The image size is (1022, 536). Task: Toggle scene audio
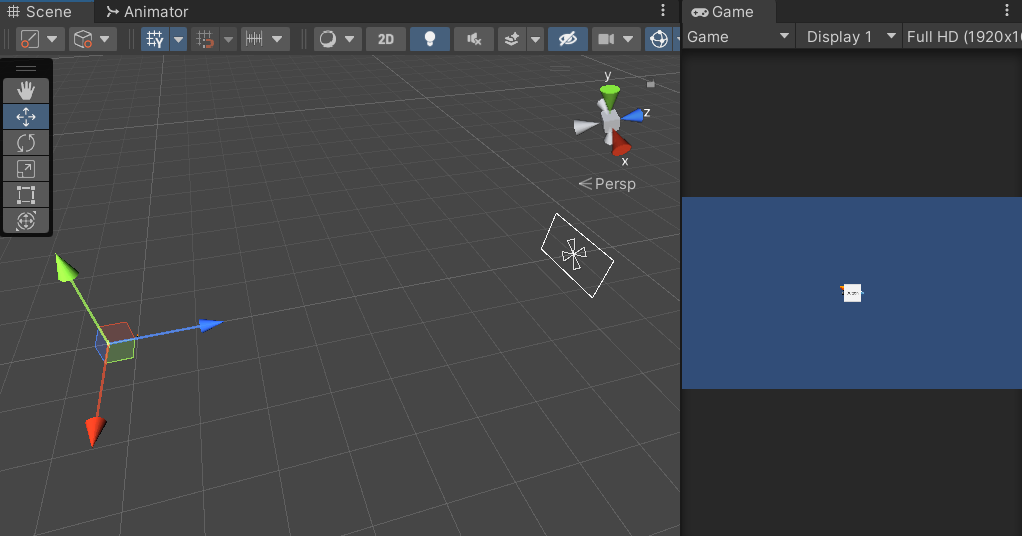474,39
